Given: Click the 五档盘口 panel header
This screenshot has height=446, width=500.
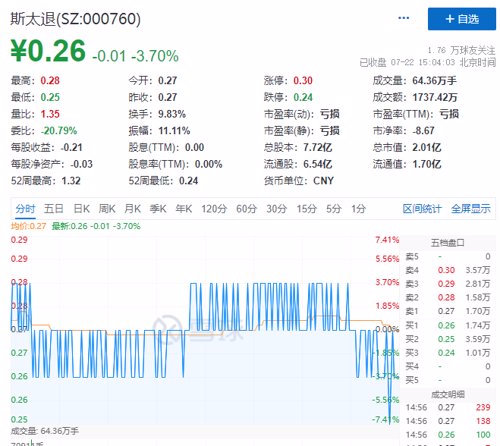Looking at the screenshot, I should 447,243.
